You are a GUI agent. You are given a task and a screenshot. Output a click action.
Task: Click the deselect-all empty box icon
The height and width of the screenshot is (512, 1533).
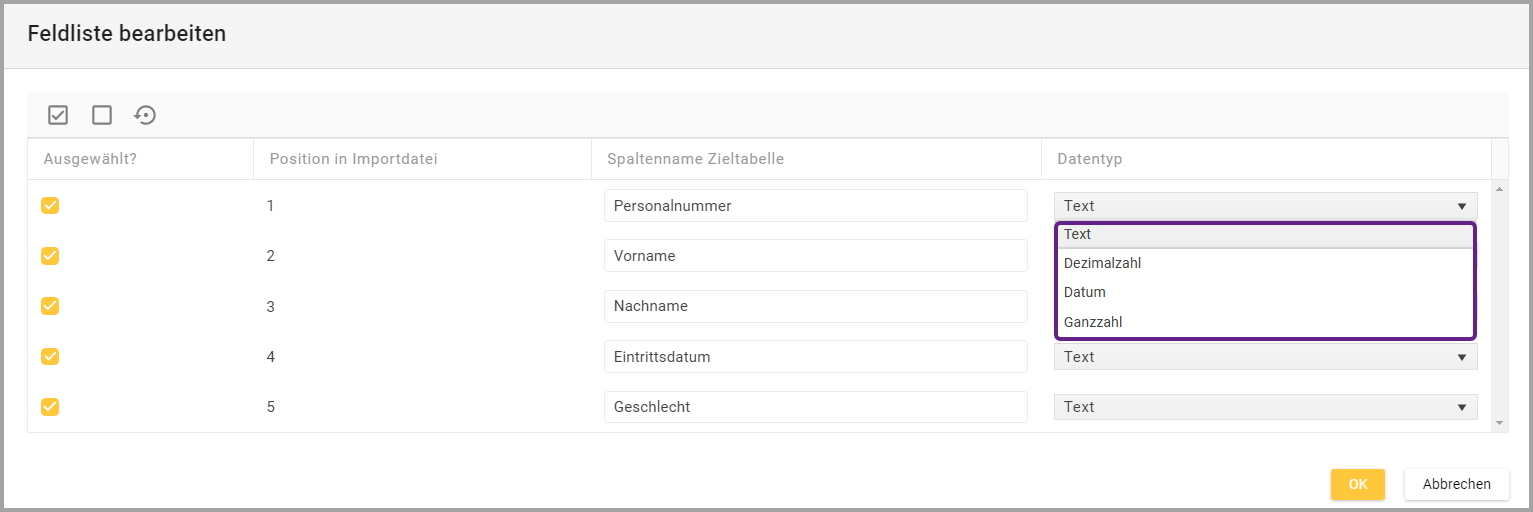tap(102, 115)
